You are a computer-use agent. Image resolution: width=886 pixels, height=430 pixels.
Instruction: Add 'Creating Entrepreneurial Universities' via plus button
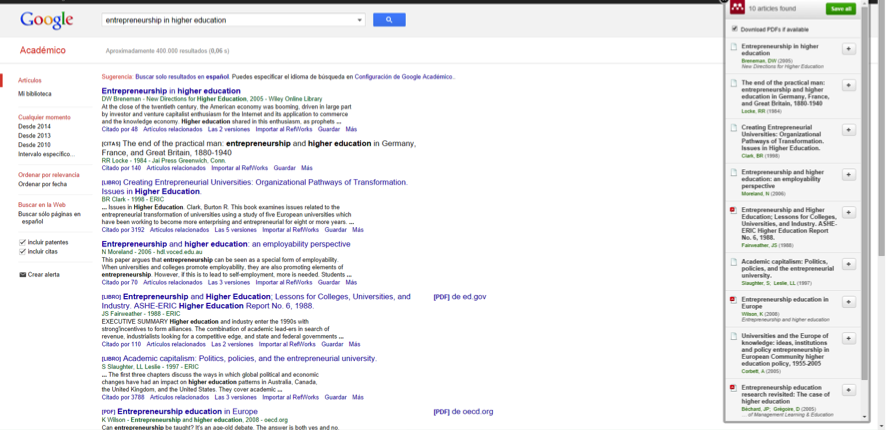[x=848, y=130]
